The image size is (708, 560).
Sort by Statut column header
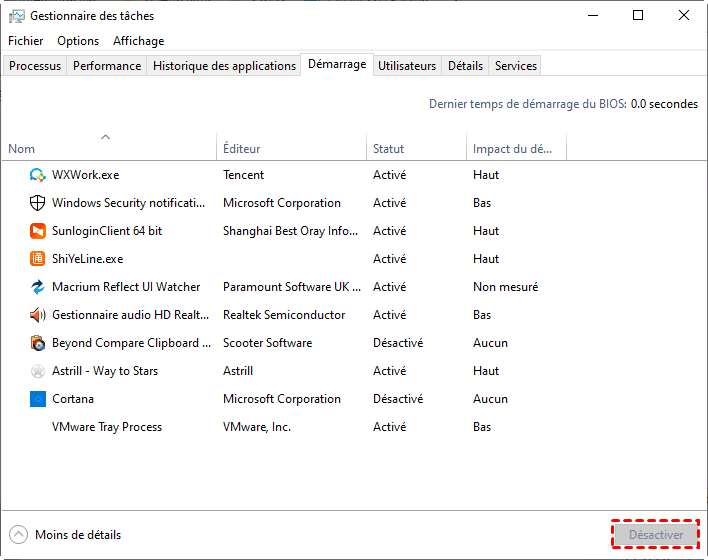(x=388, y=149)
